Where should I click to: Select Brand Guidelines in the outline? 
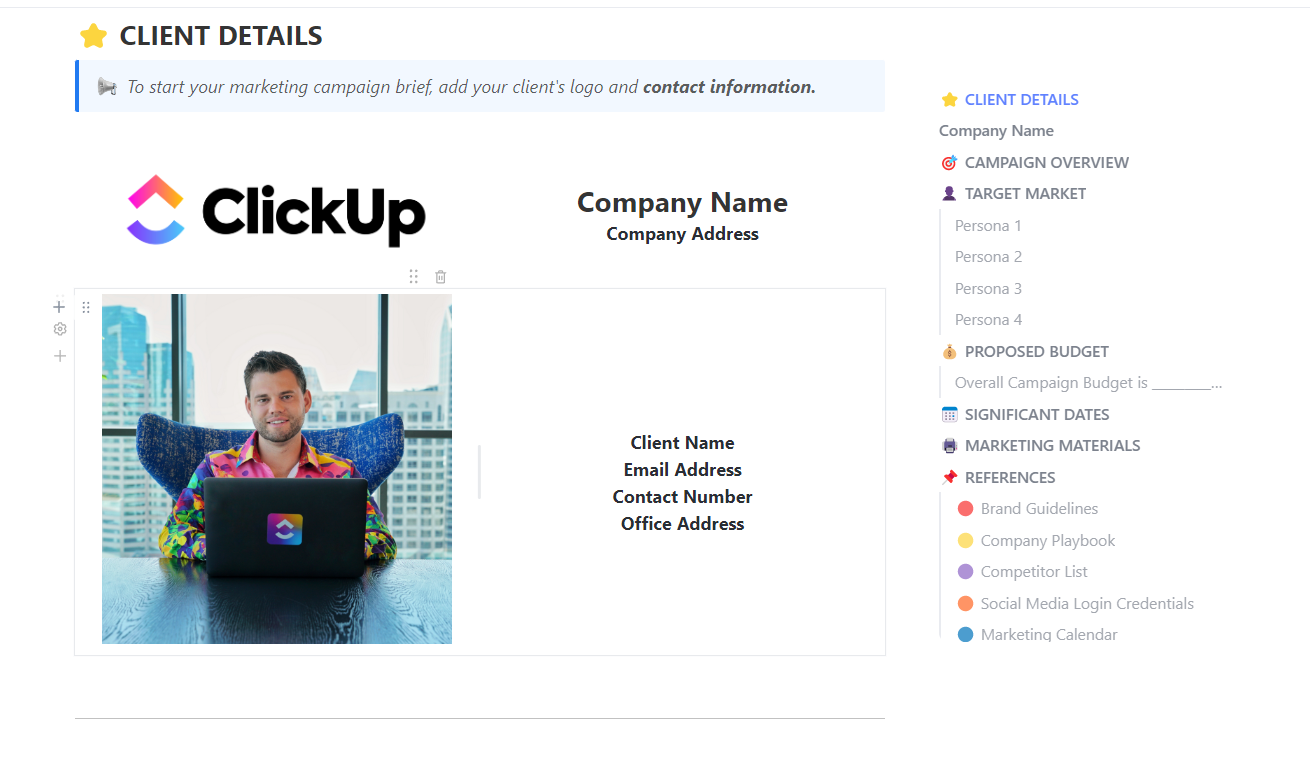click(1039, 509)
